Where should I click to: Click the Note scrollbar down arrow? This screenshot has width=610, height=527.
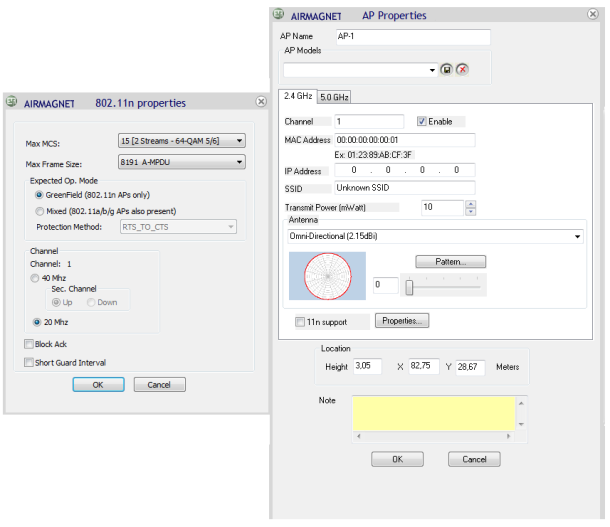(x=521, y=424)
